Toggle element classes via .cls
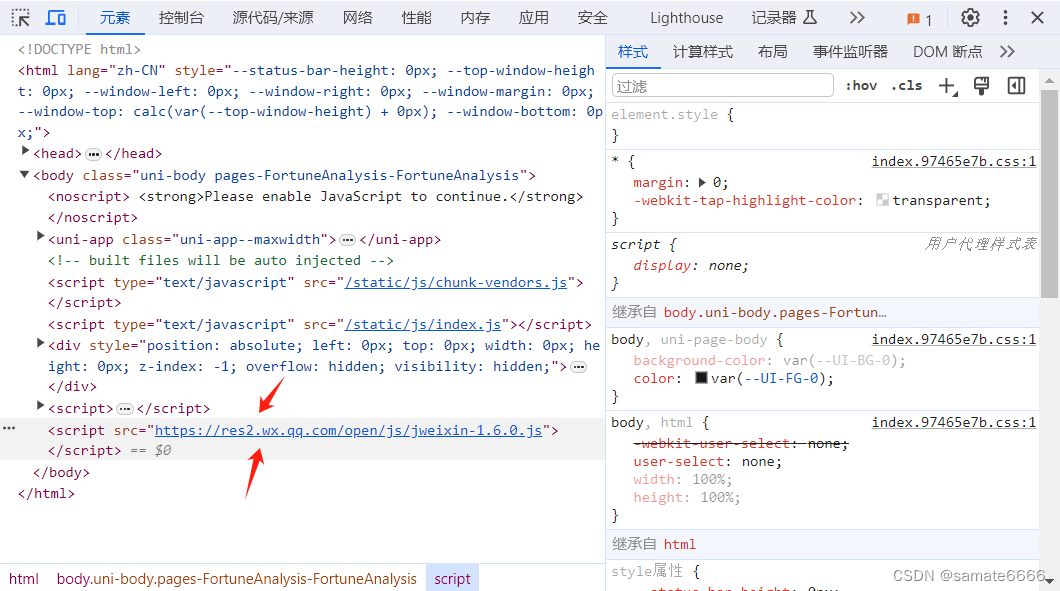1060x591 pixels. [x=906, y=85]
